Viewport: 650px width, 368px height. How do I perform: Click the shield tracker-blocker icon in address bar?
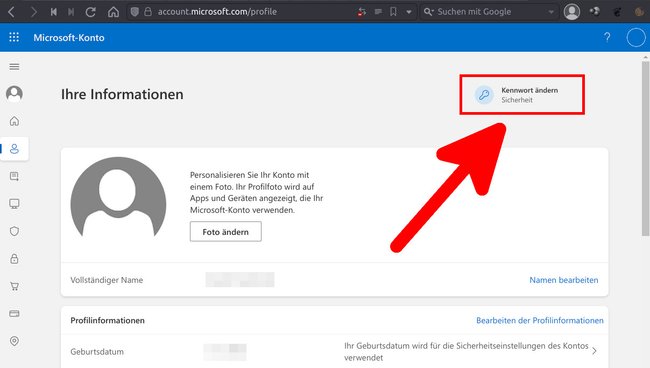point(135,12)
